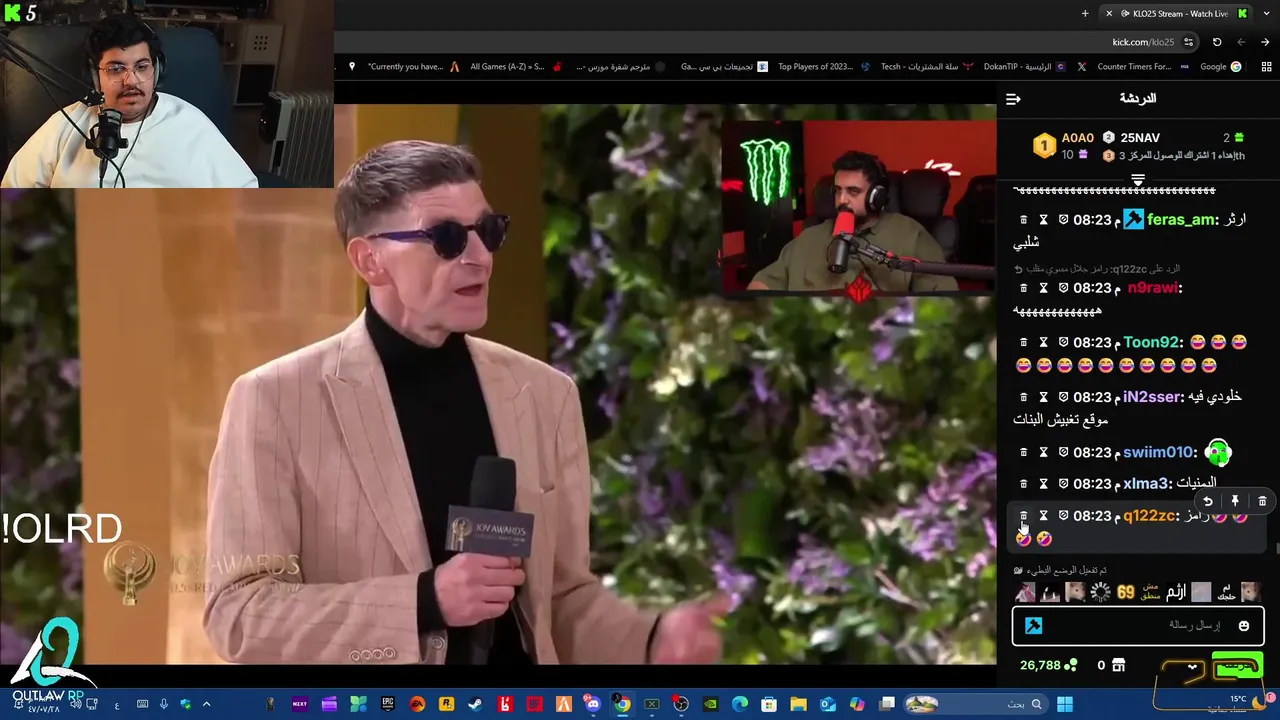Open Rockstar Games Launcher from taskbar
Image resolution: width=1280 pixels, height=720 pixels.
click(x=446, y=704)
